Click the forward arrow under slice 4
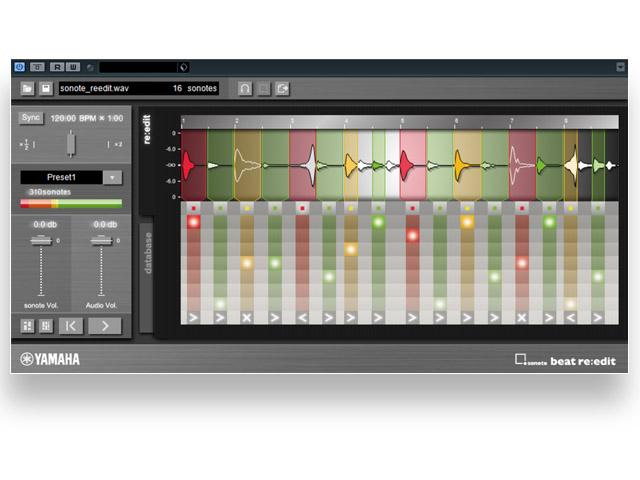This screenshot has height=480, width=640. [275, 318]
